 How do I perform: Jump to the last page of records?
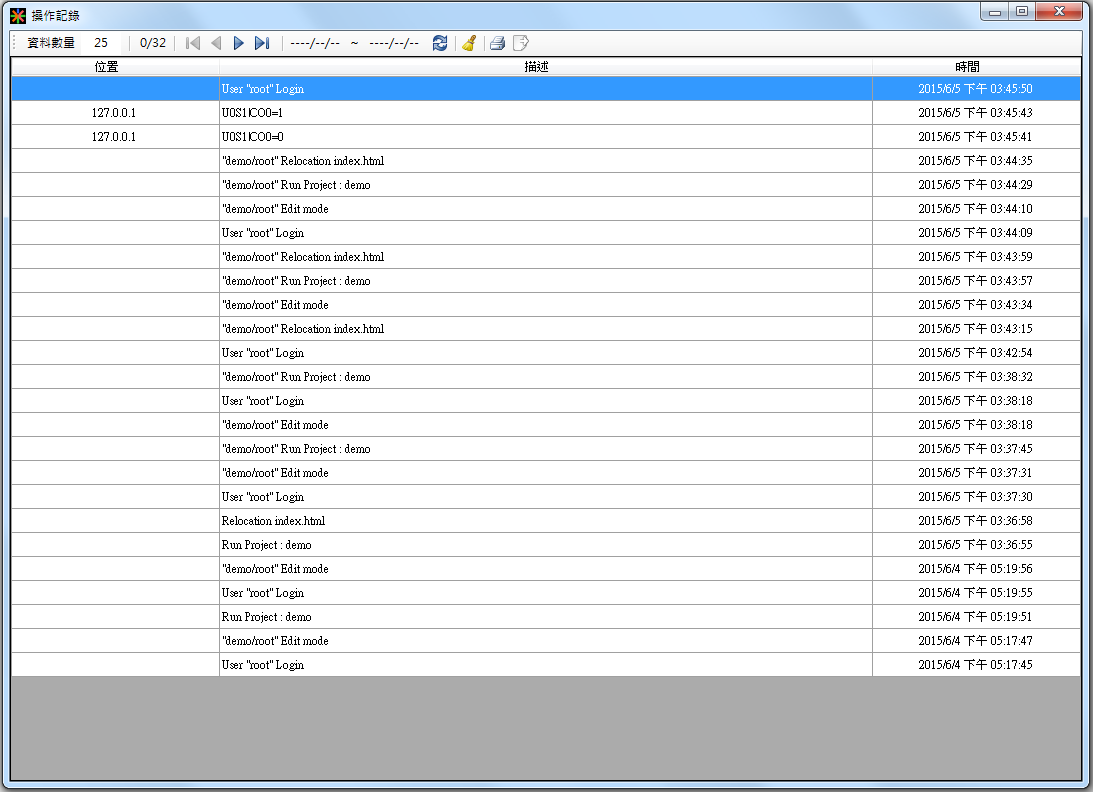pos(262,43)
